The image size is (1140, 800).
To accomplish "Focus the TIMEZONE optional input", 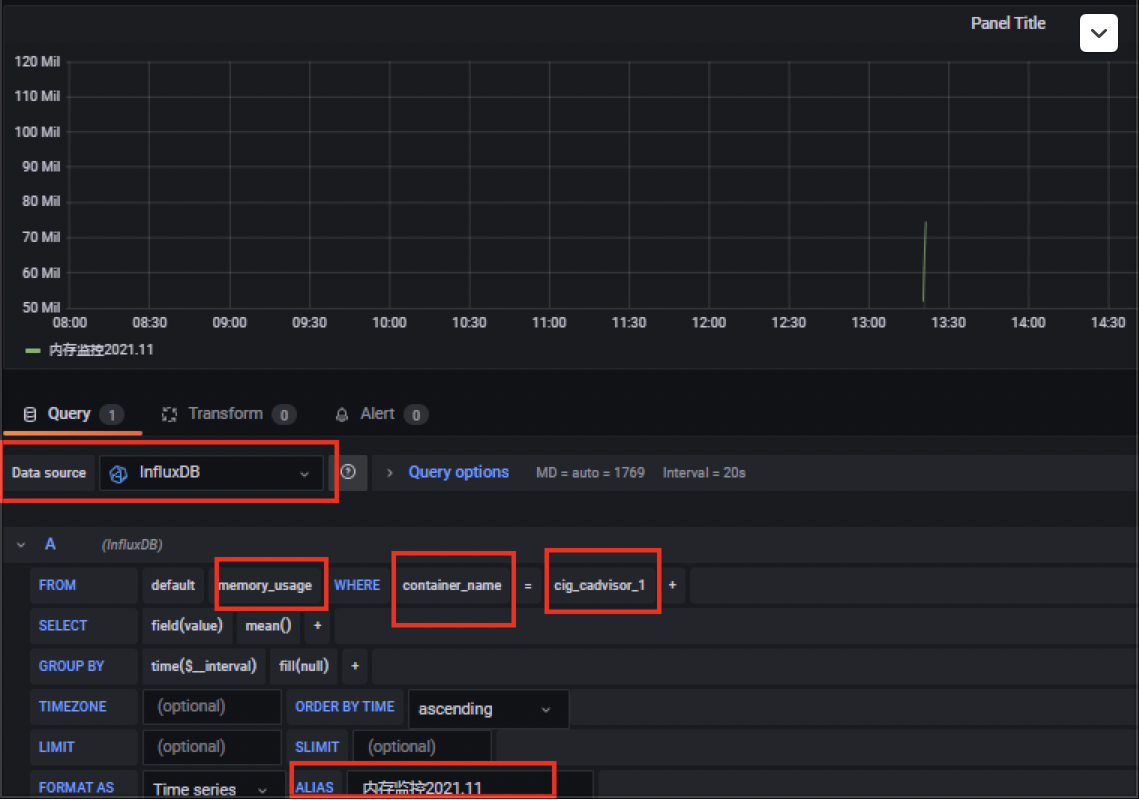I will pos(212,707).
